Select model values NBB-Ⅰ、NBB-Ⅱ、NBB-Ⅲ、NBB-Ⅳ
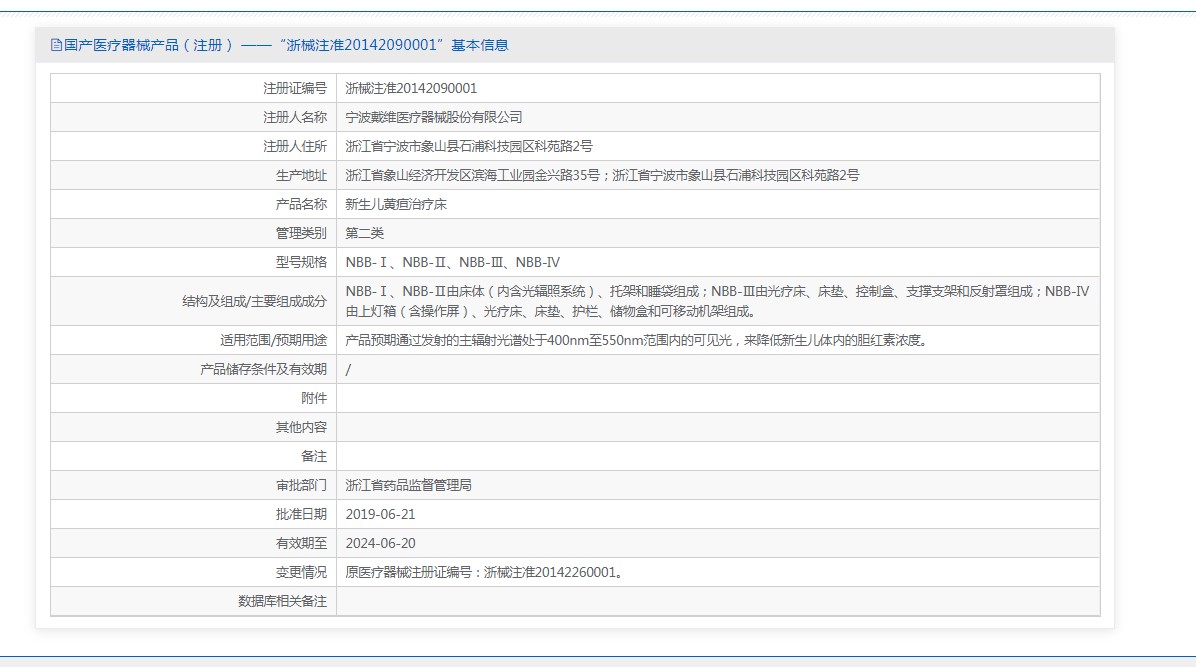The height and width of the screenshot is (667, 1196). 453,263
